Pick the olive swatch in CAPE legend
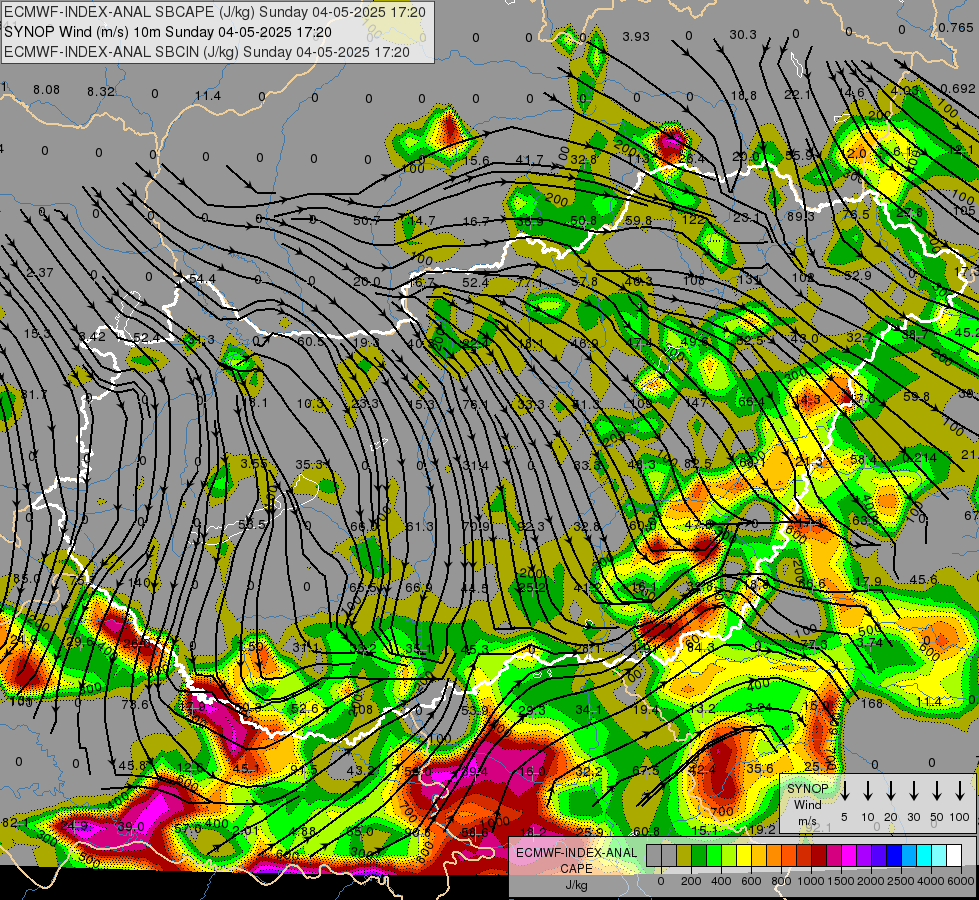979x900 pixels. point(684,856)
